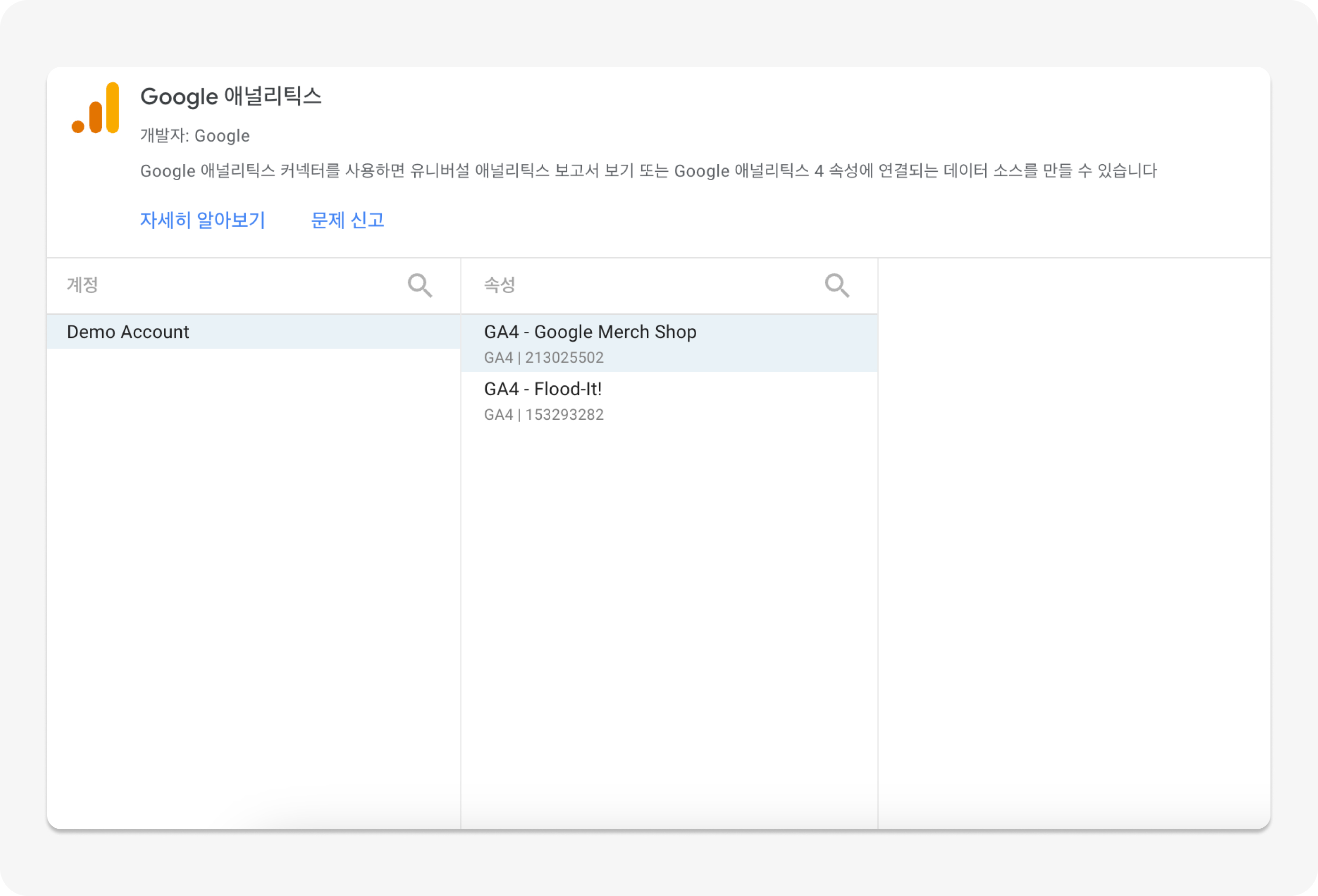
Task: Open the 문제 신고 link
Action: (x=348, y=220)
